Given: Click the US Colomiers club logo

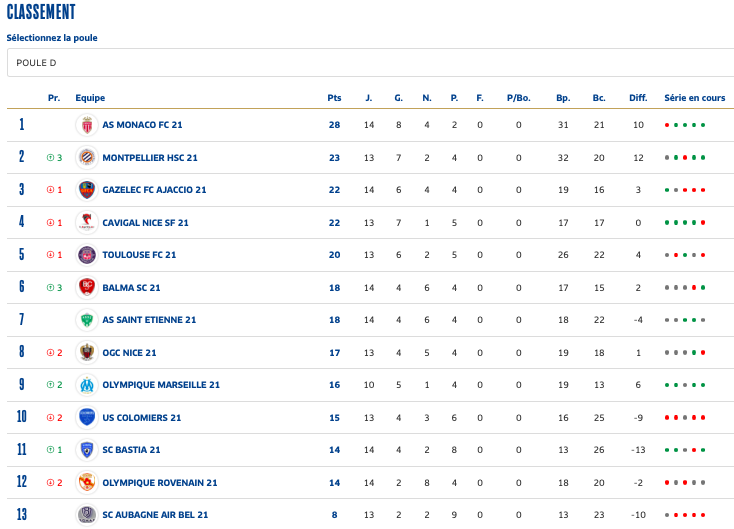Looking at the screenshot, I should 87,418.
